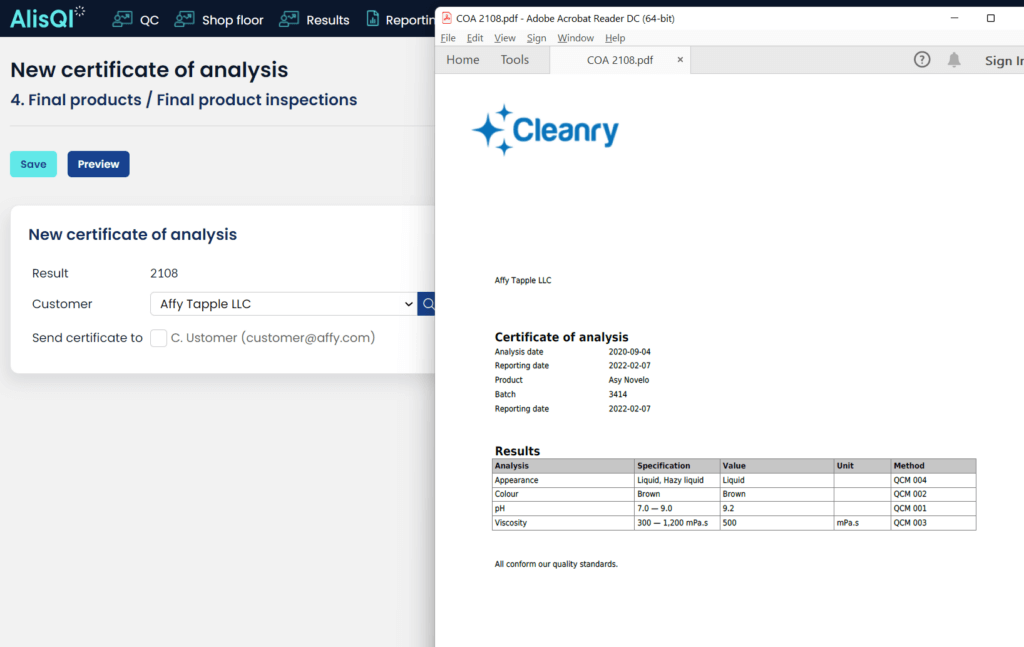Switch to the Home tab in Acrobat
The width and height of the screenshot is (1024, 647).
462,60
